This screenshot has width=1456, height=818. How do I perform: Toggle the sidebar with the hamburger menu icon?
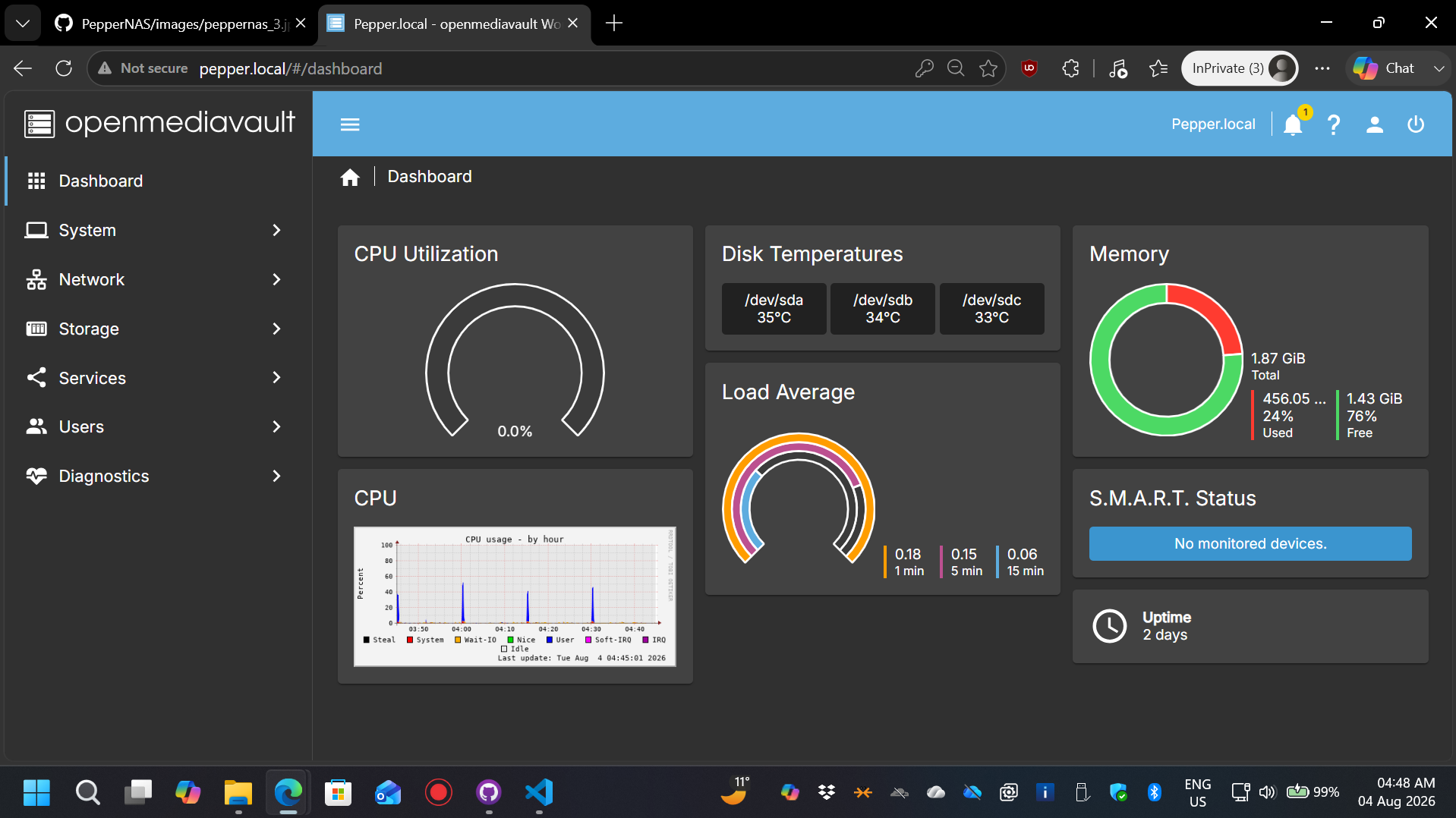pos(350,124)
